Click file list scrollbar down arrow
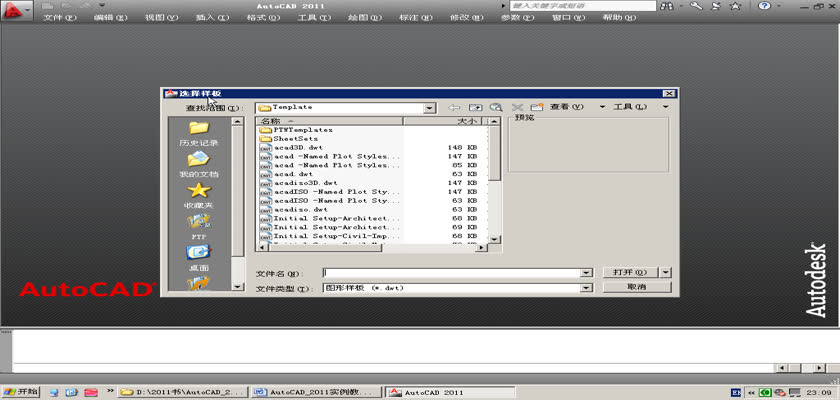Image resolution: width=840 pixels, height=400 pixels. click(495, 239)
